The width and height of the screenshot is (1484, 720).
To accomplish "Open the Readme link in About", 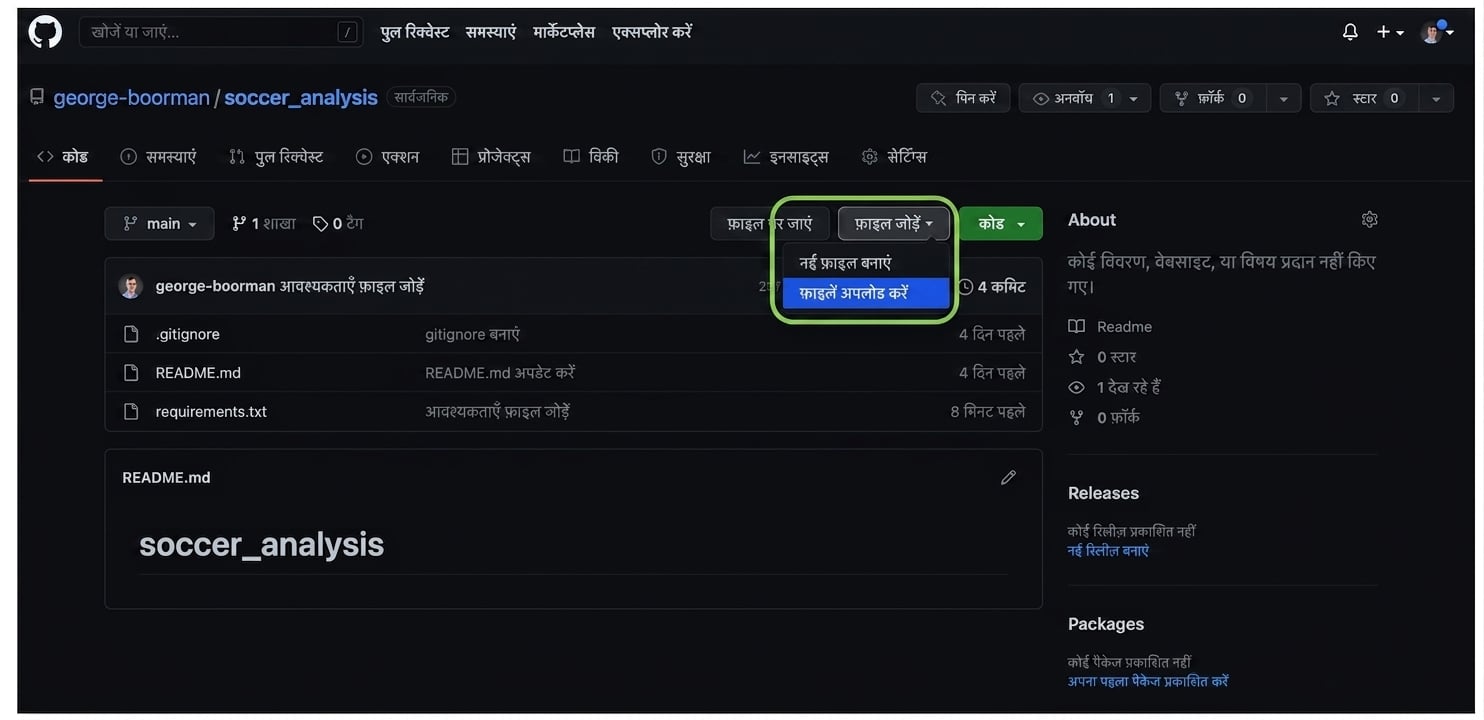I will pyautogui.click(x=1110, y=327).
